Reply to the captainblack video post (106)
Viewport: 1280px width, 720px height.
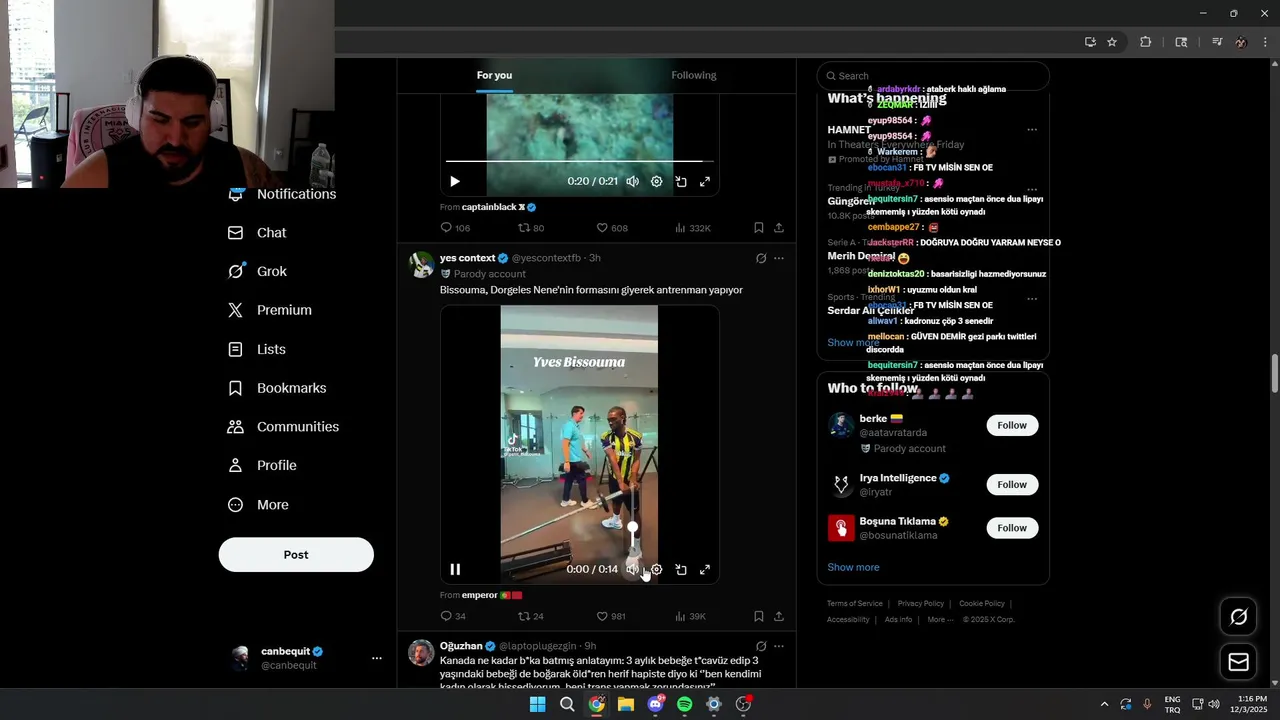[x=455, y=228]
